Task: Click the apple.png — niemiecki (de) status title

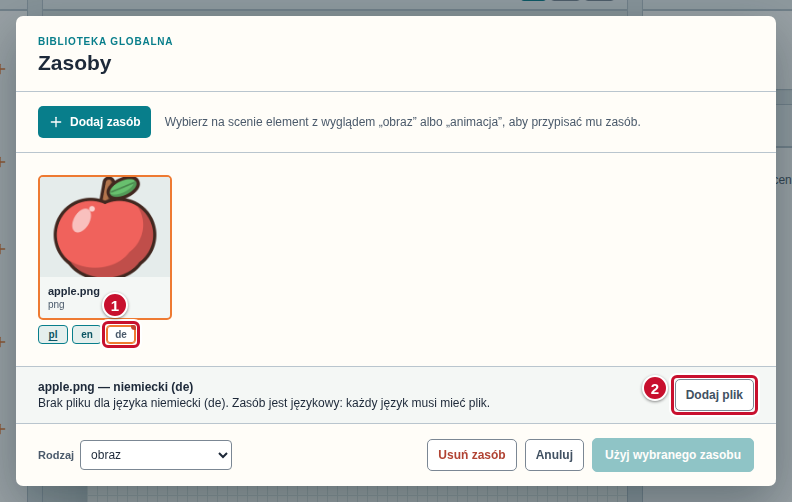Action: point(116,387)
